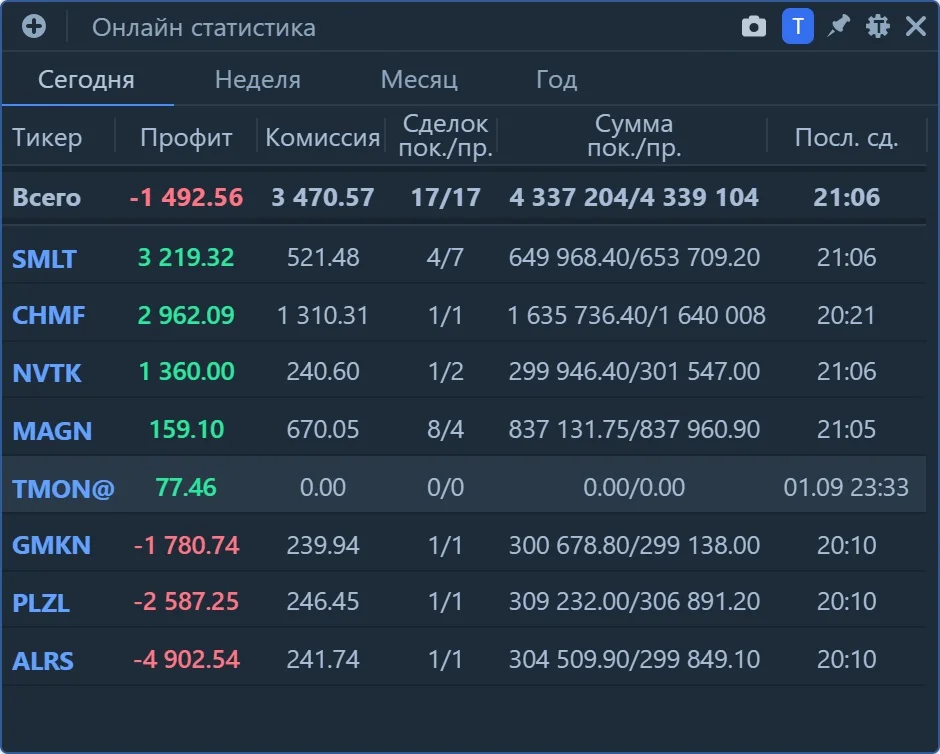The height and width of the screenshot is (754, 940).
Task: Click MAGN commission 670.05
Action: pos(323,429)
